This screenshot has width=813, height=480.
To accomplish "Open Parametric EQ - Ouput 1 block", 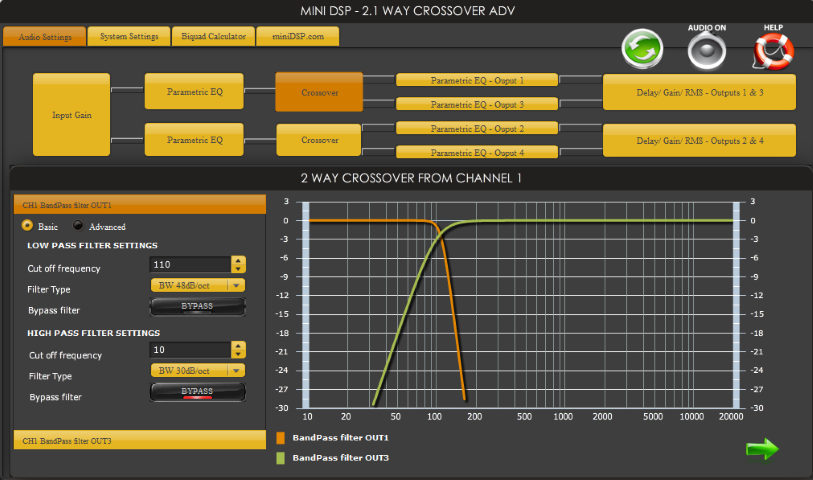I will tap(477, 80).
